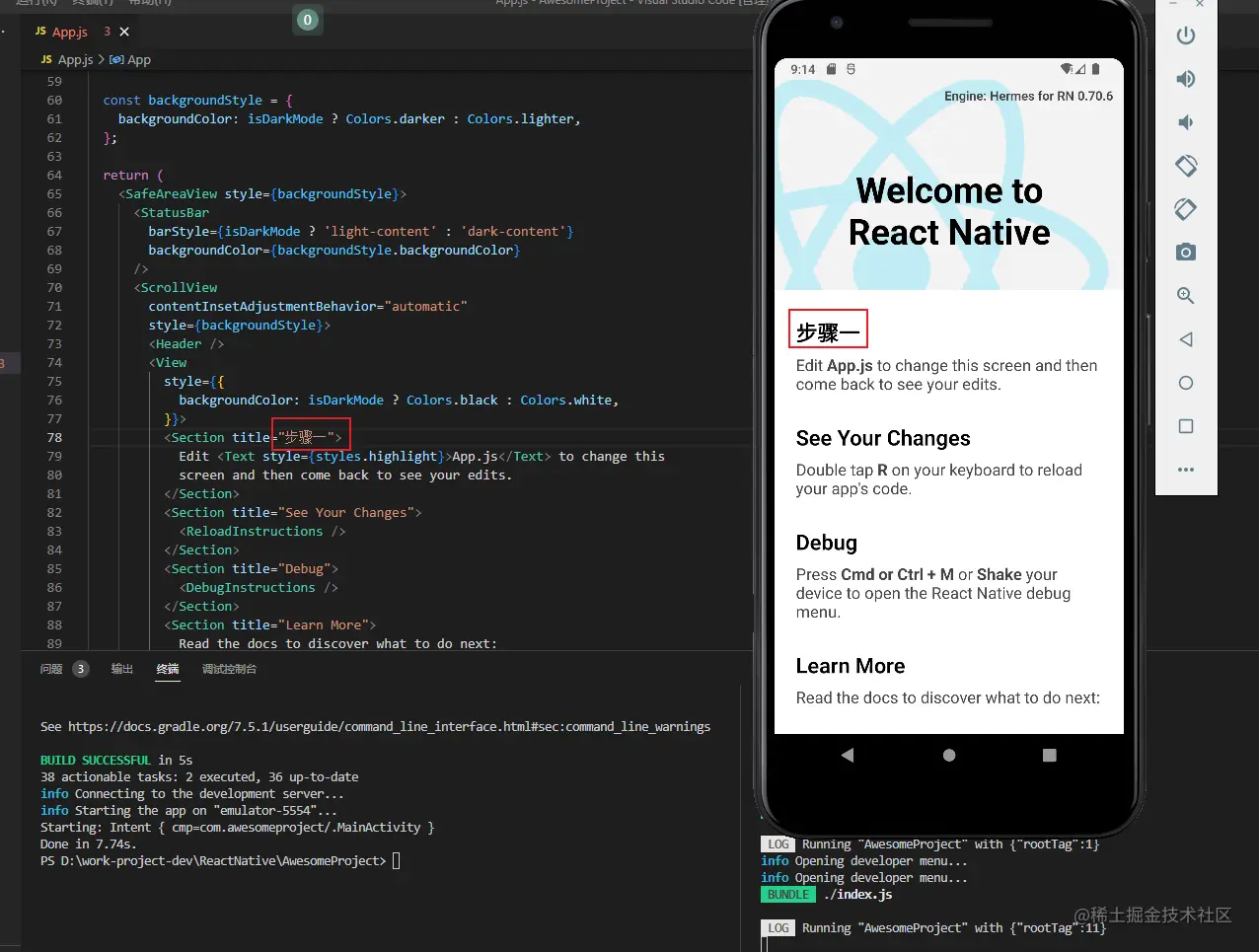This screenshot has height=952, width=1259.
Task: Activate the emulator zoom magnifier icon
Action: coord(1186,296)
